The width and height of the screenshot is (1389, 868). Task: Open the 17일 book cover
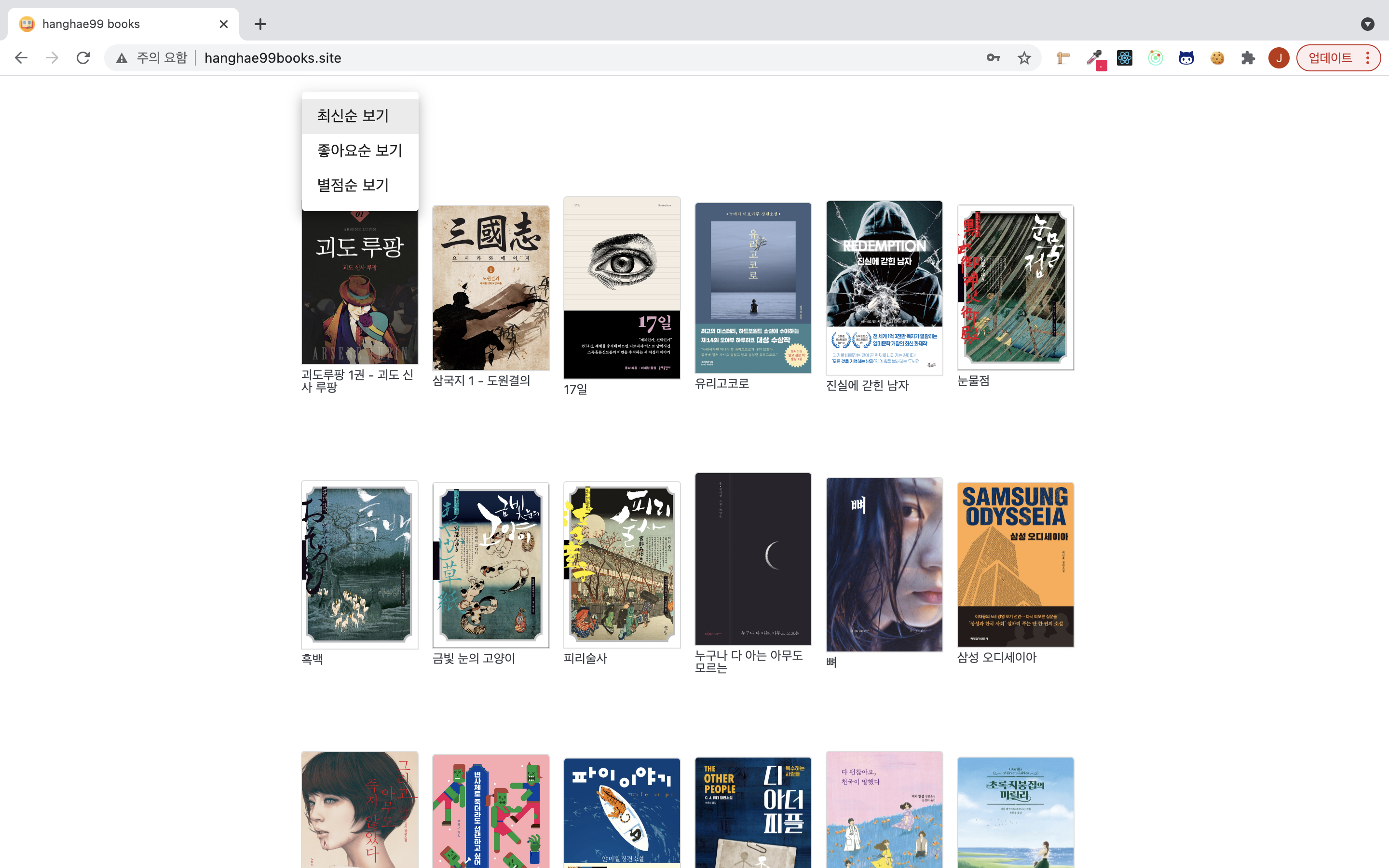click(622, 287)
